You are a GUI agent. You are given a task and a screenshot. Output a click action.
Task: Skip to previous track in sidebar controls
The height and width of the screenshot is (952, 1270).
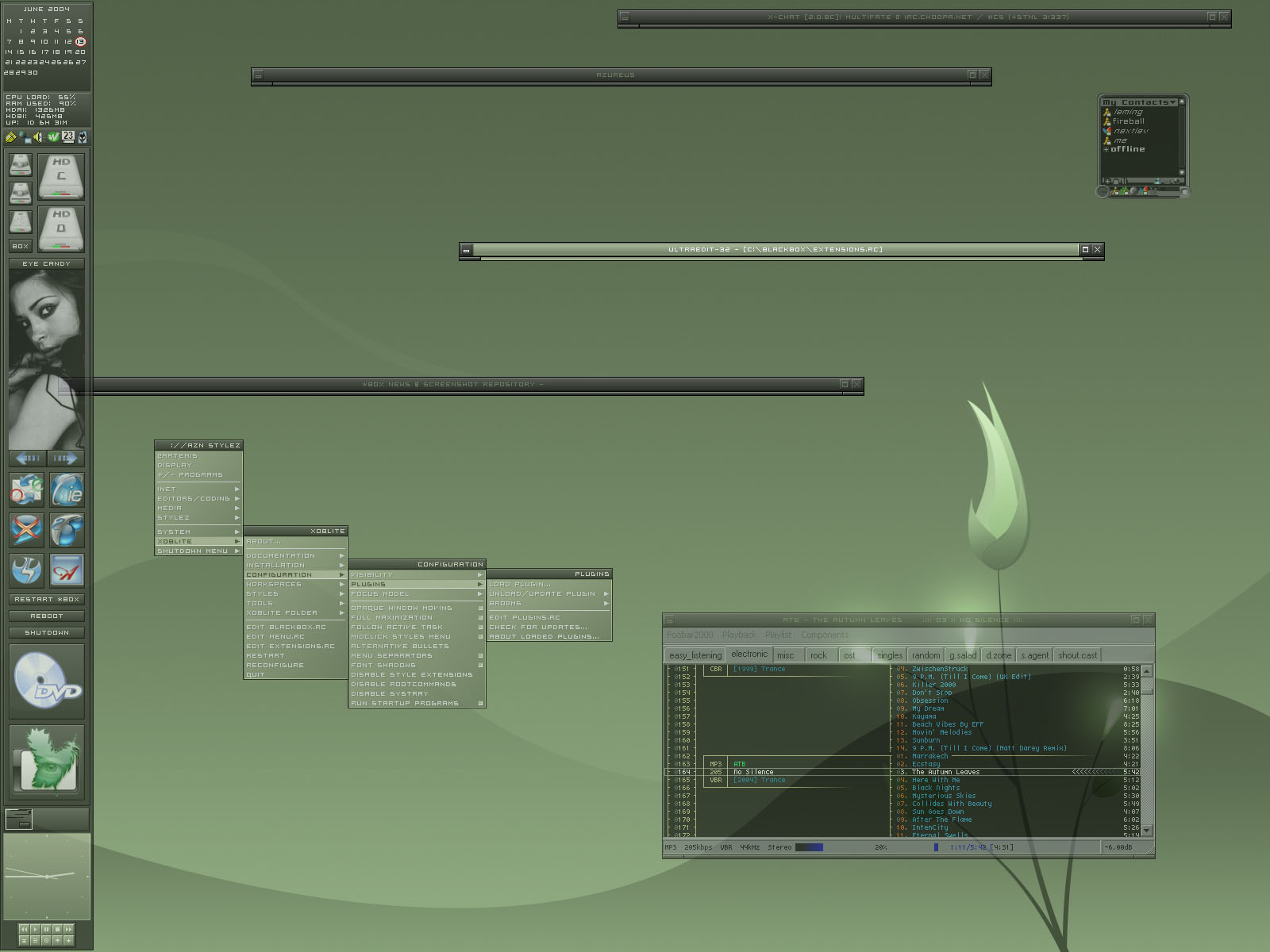tap(24, 929)
